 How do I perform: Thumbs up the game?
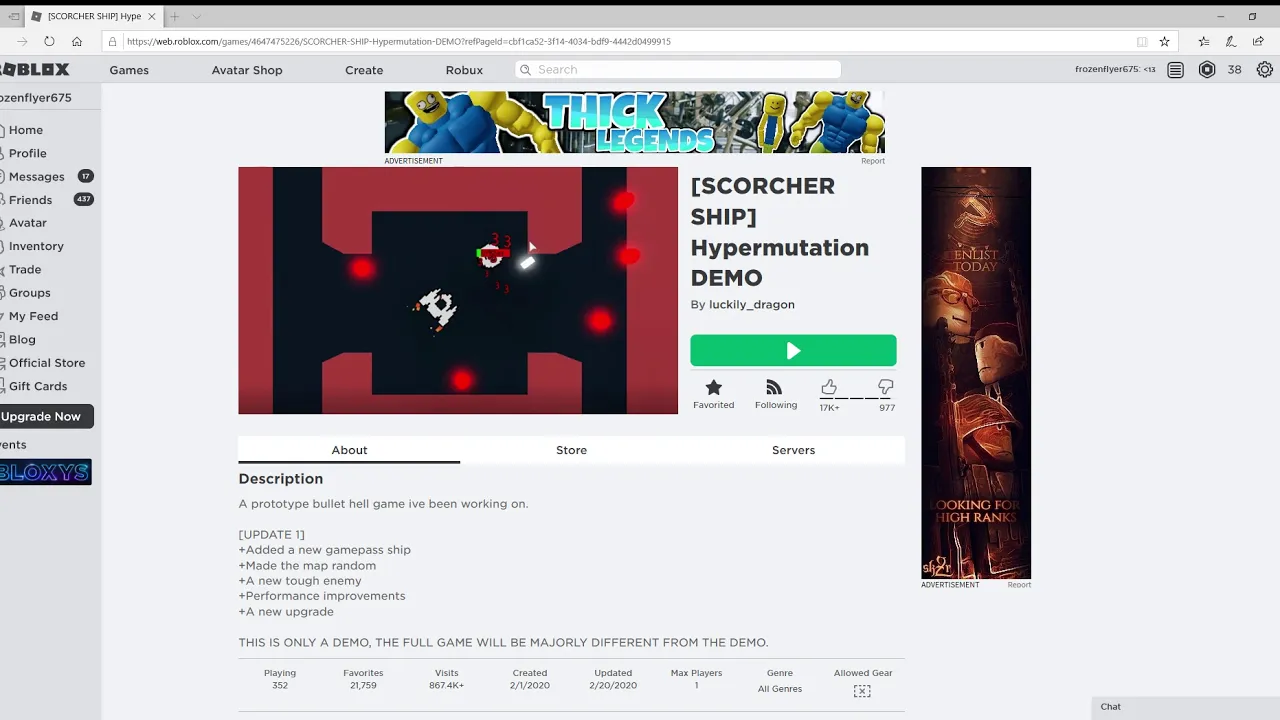[x=829, y=387]
